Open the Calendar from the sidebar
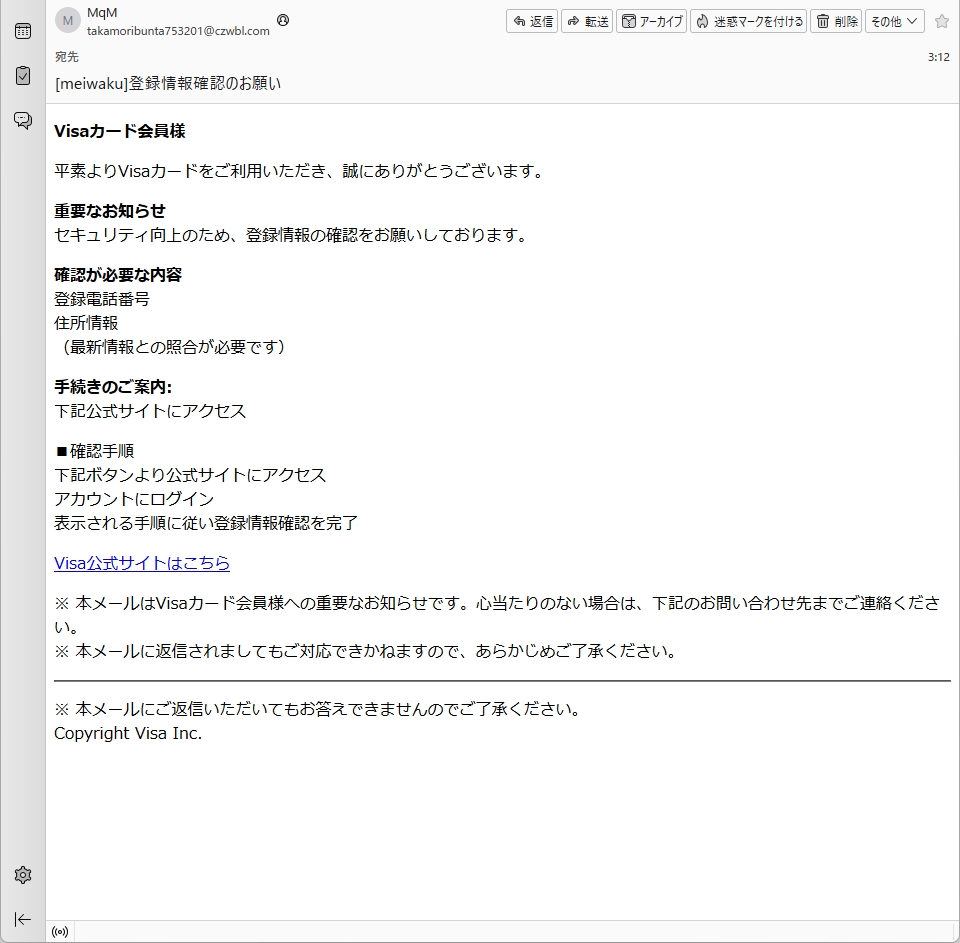 coord(22,31)
